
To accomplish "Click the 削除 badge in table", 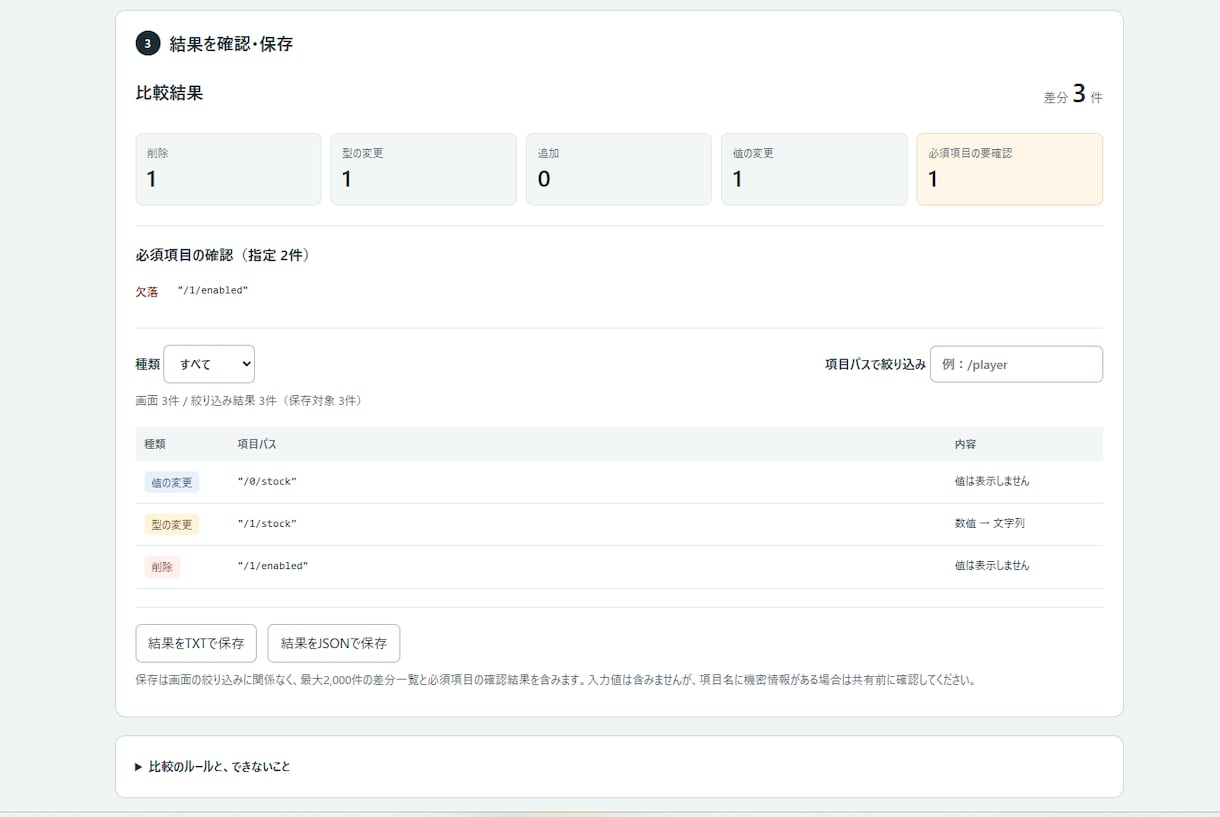I will (x=162, y=567).
